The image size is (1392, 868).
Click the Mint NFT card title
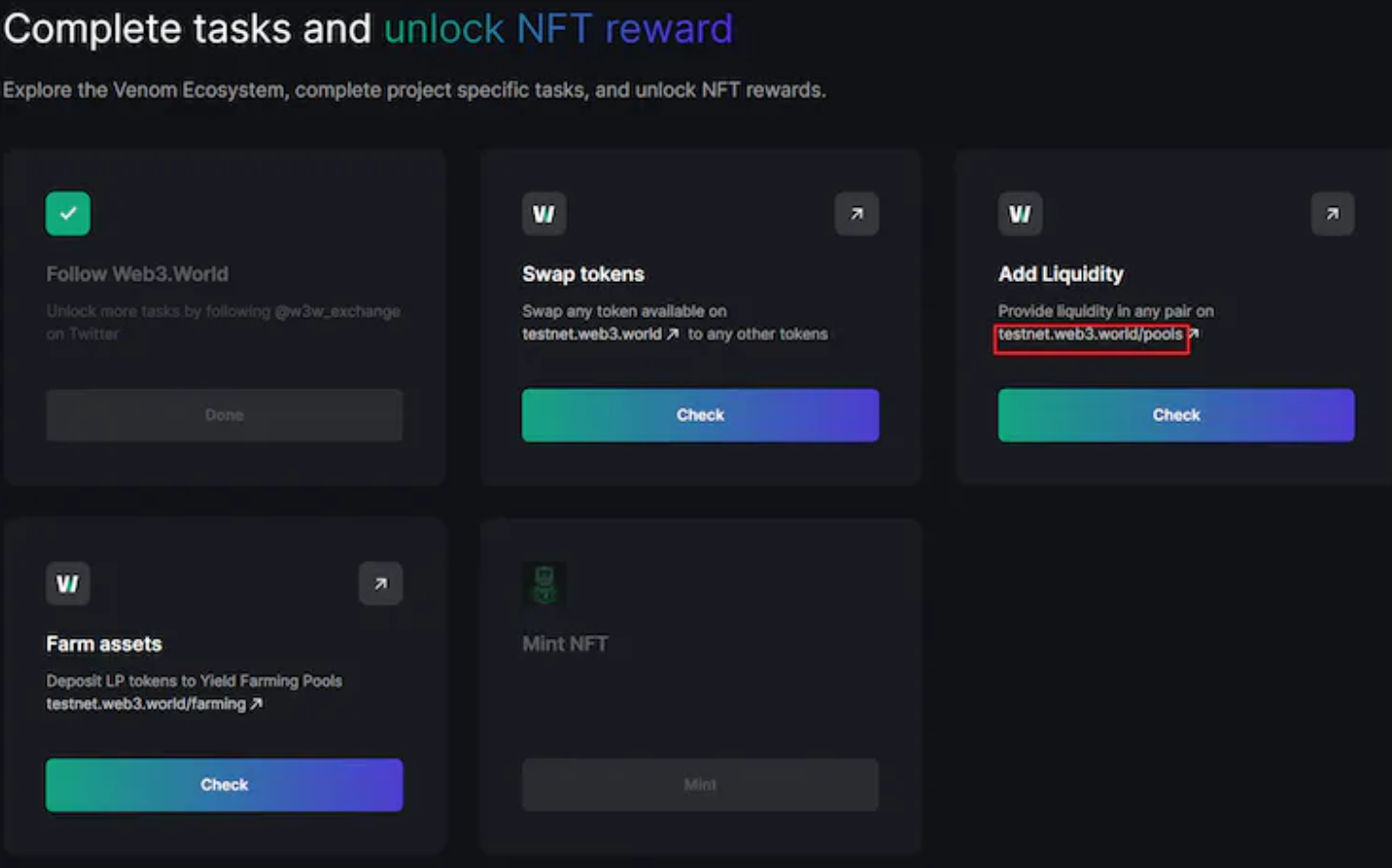point(565,643)
